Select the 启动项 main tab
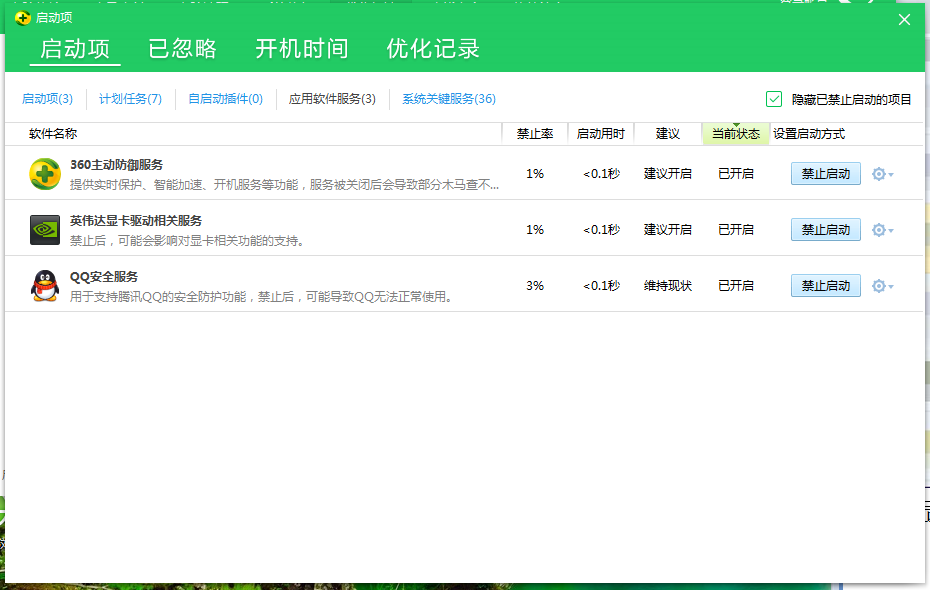The width and height of the screenshot is (930, 590). point(75,49)
